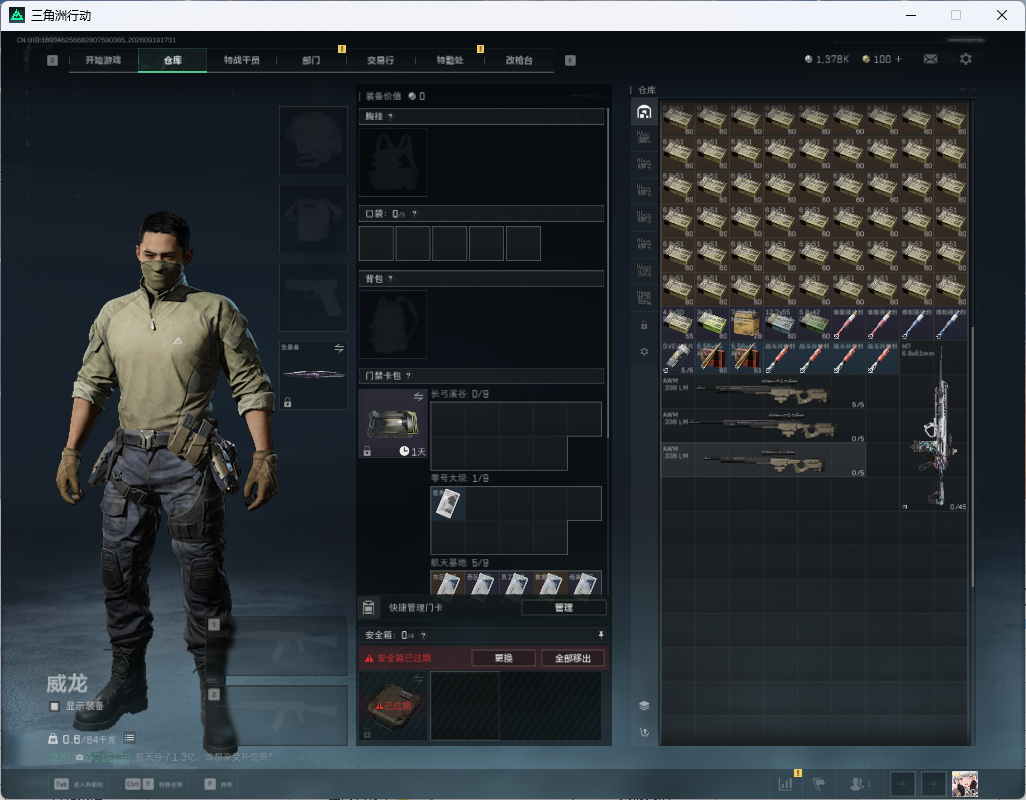Open the 部门 tab
Image resolution: width=1026 pixels, height=800 pixels.
tap(311, 60)
